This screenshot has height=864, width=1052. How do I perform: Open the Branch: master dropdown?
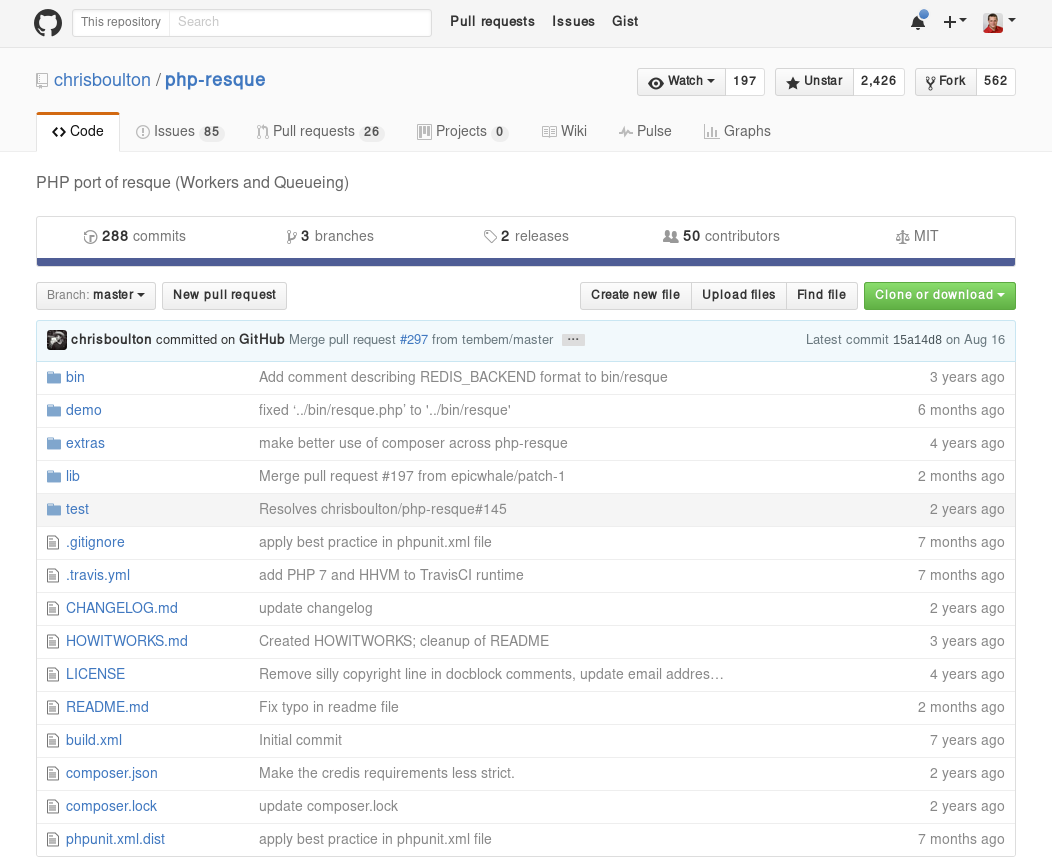[x=96, y=296]
